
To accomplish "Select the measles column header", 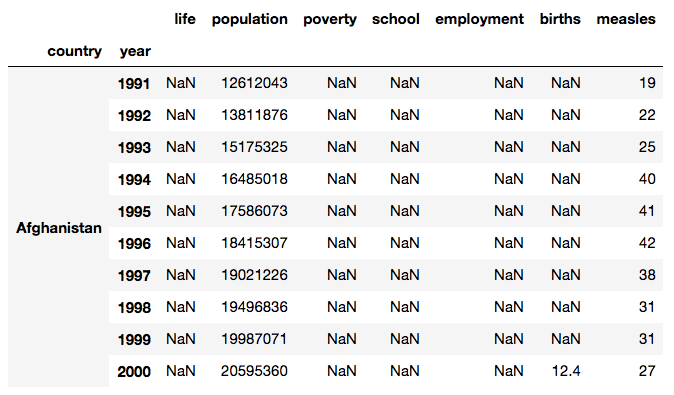I will click(x=626, y=19).
